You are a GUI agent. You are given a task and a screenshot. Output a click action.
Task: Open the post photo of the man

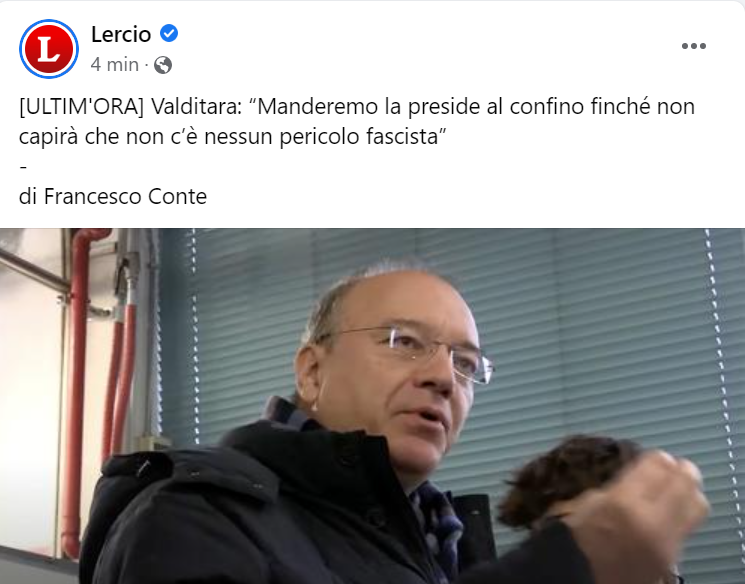pyautogui.click(x=372, y=406)
